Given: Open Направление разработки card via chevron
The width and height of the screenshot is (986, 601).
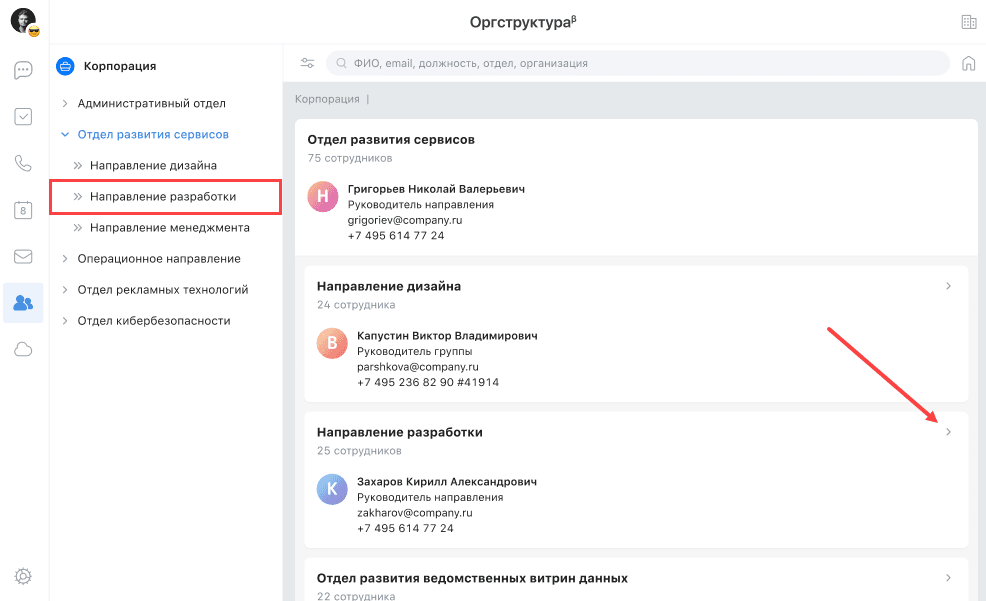Looking at the screenshot, I should (x=948, y=432).
